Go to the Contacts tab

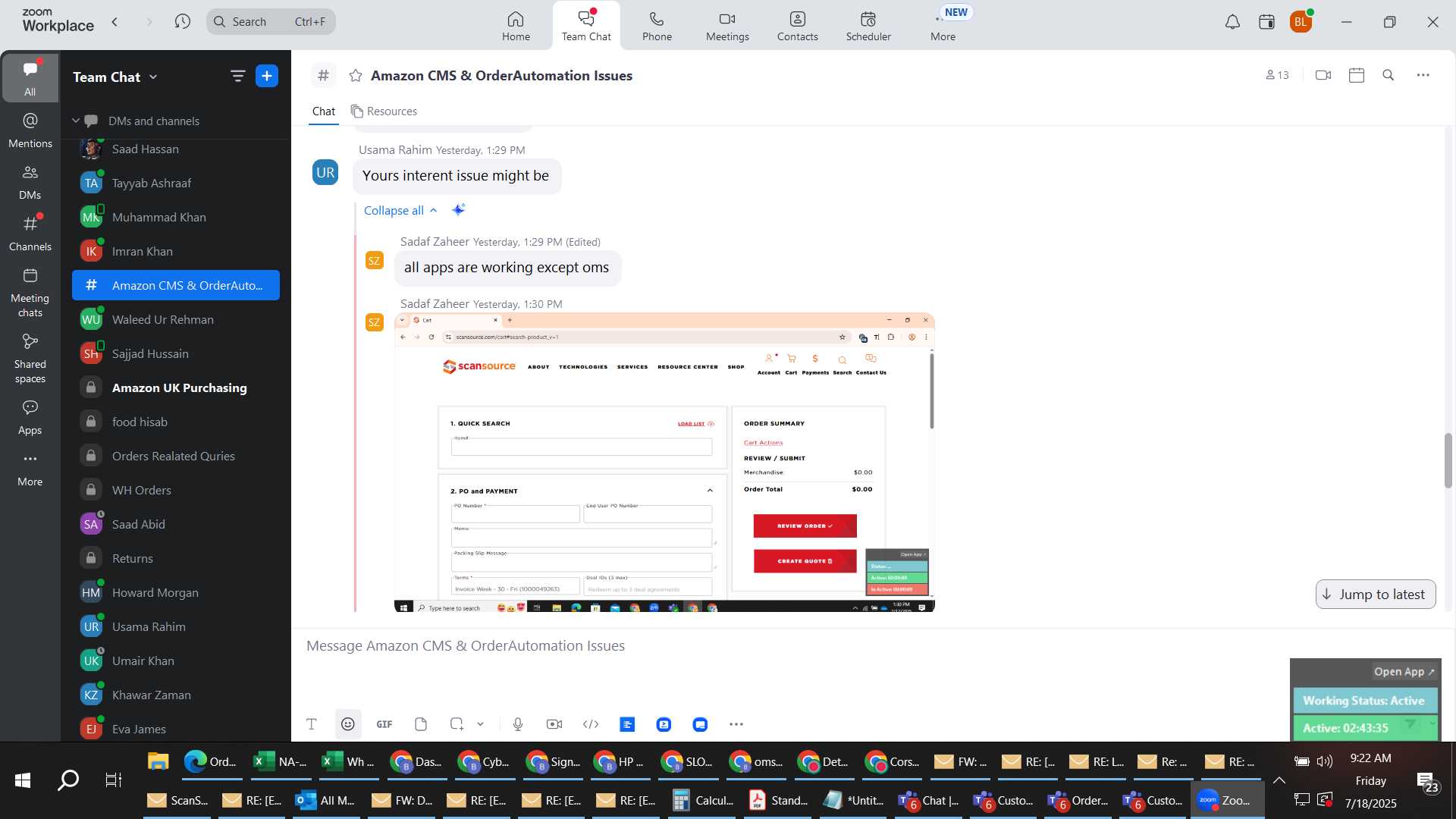797,26
